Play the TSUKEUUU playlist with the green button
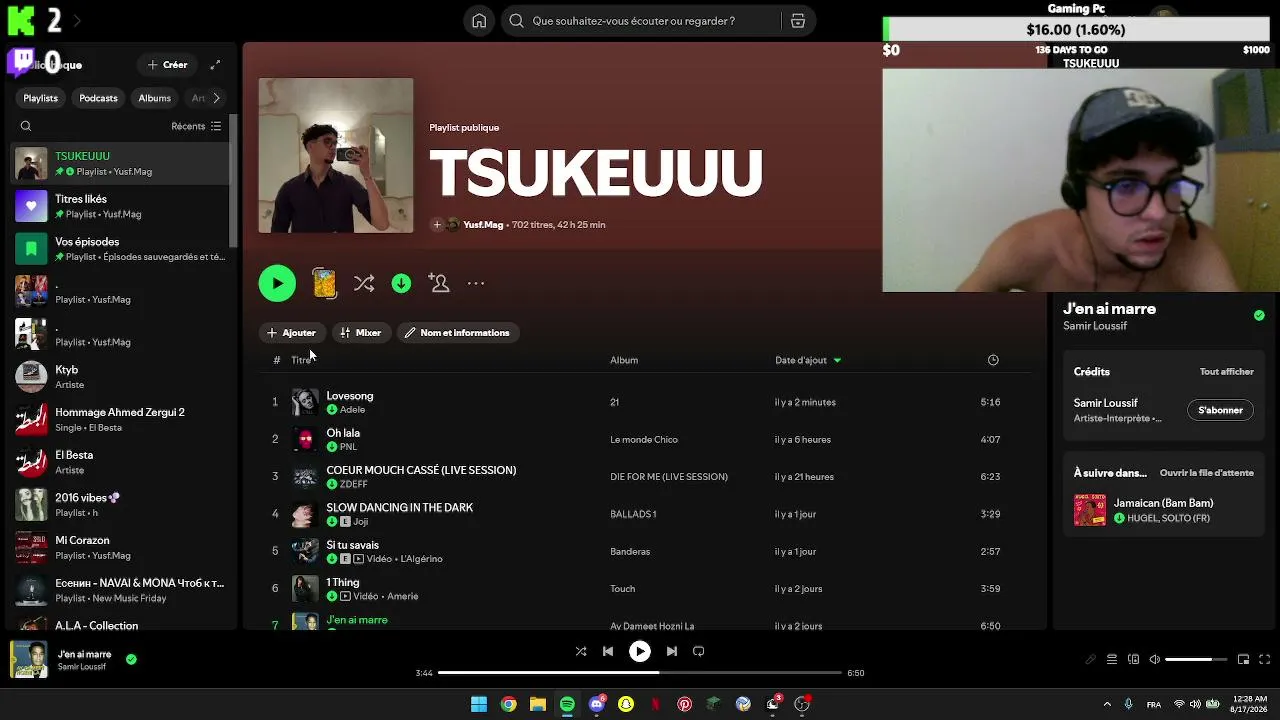The width and height of the screenshot is (1280, 720). coord(277,283)
